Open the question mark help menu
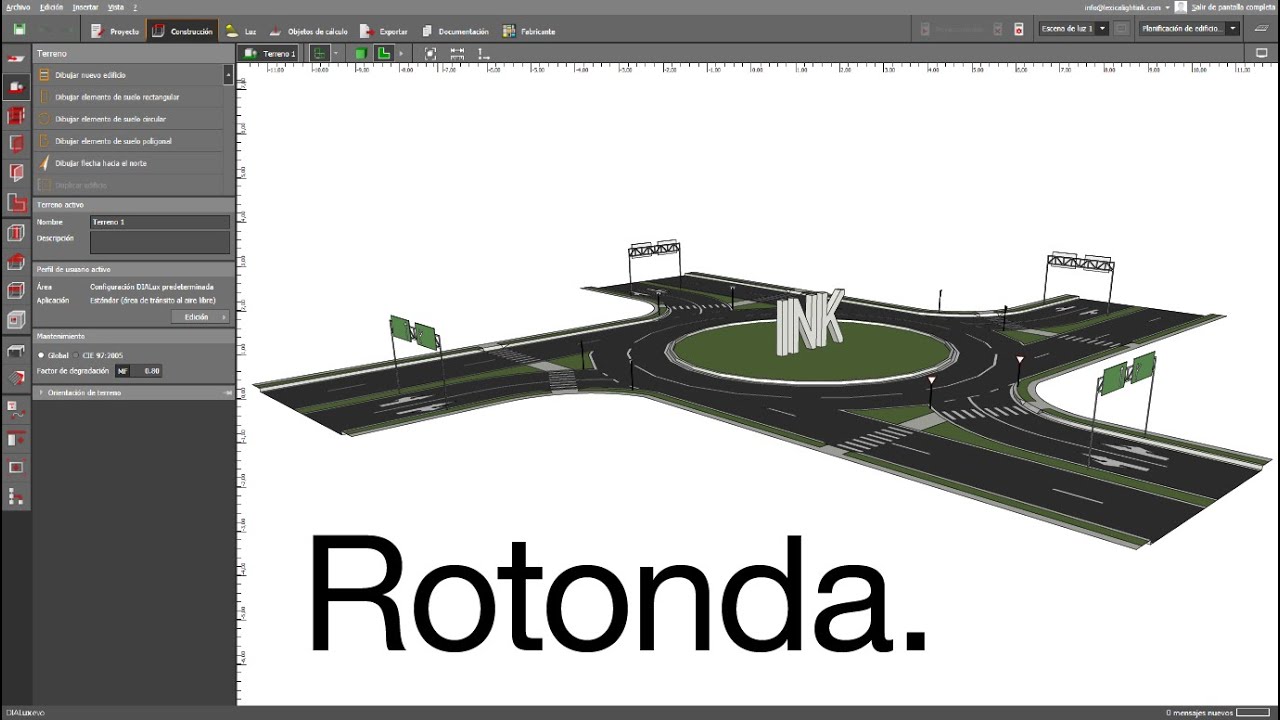 coord(135,6)
